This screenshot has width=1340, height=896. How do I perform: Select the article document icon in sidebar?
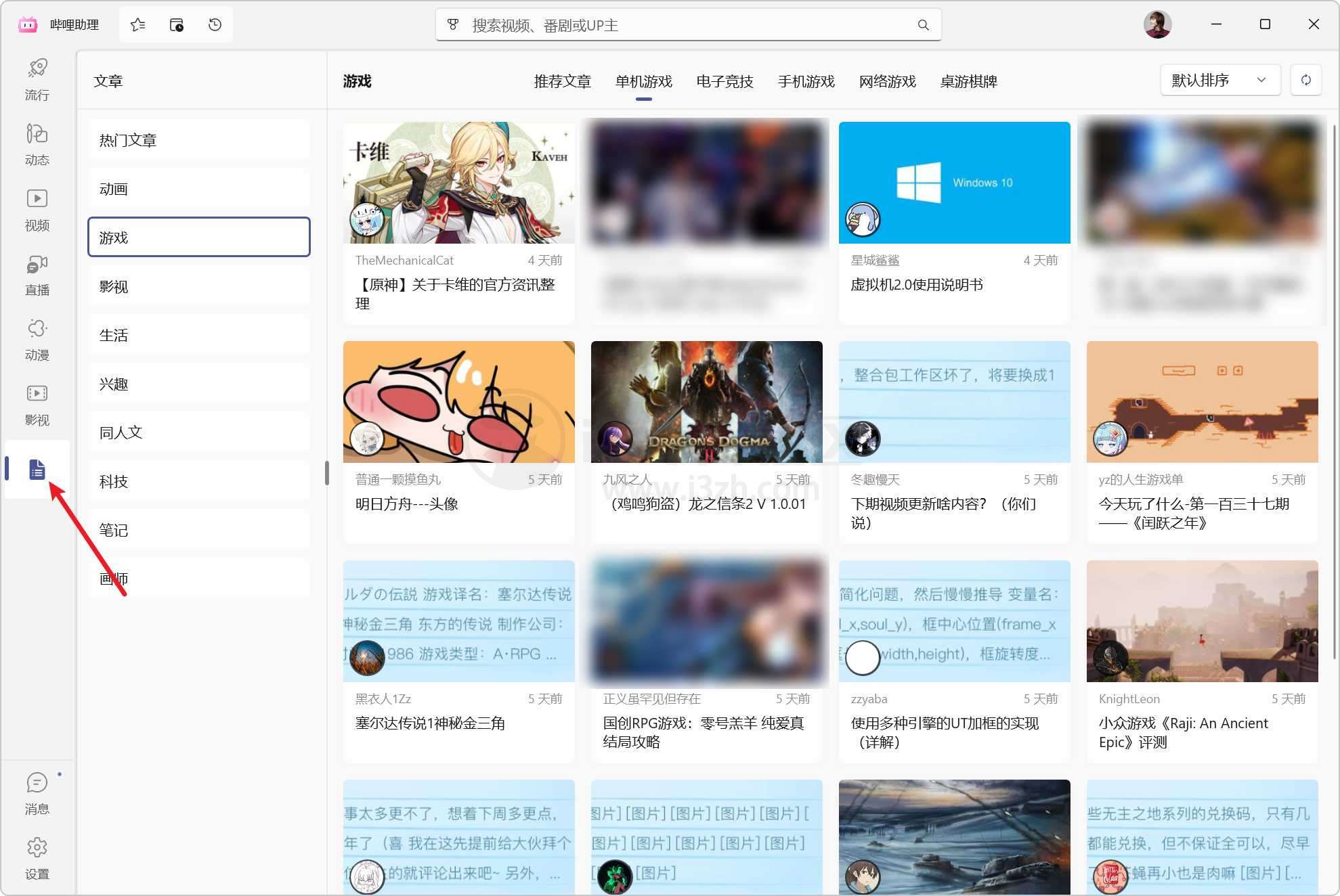click(x=37, y=469)
